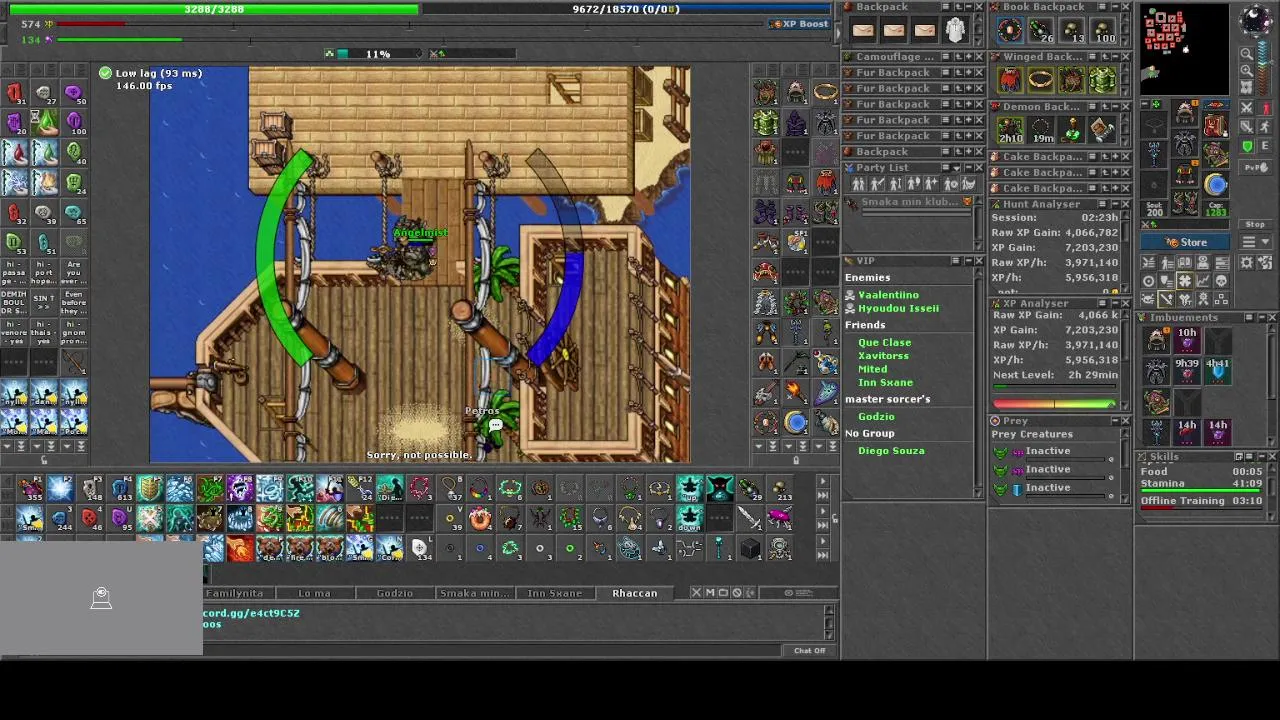Click the minimap view

(x=1184, y=48)
